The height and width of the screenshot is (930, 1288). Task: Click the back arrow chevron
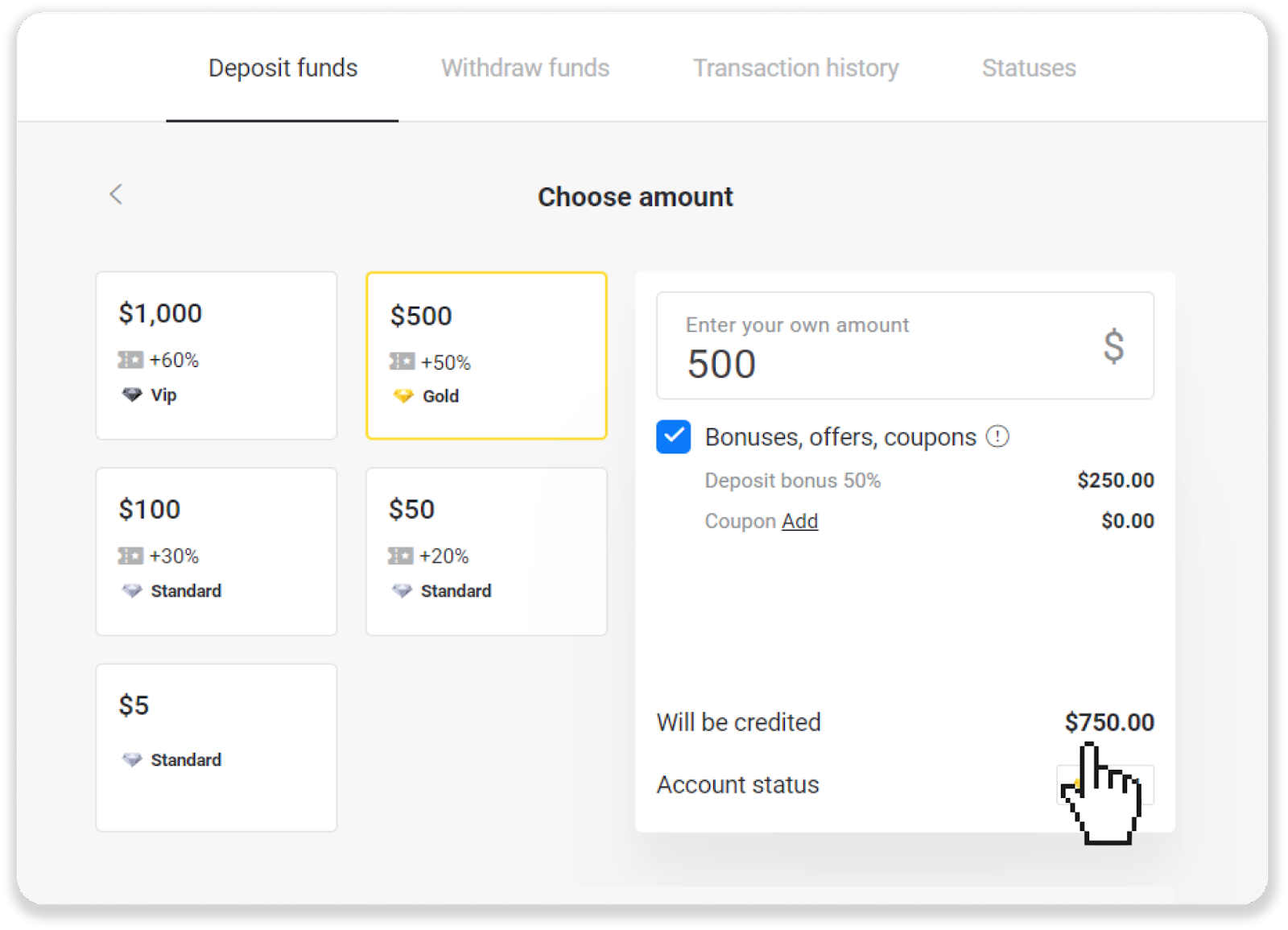pyautogui.click(x=116, y=194)
